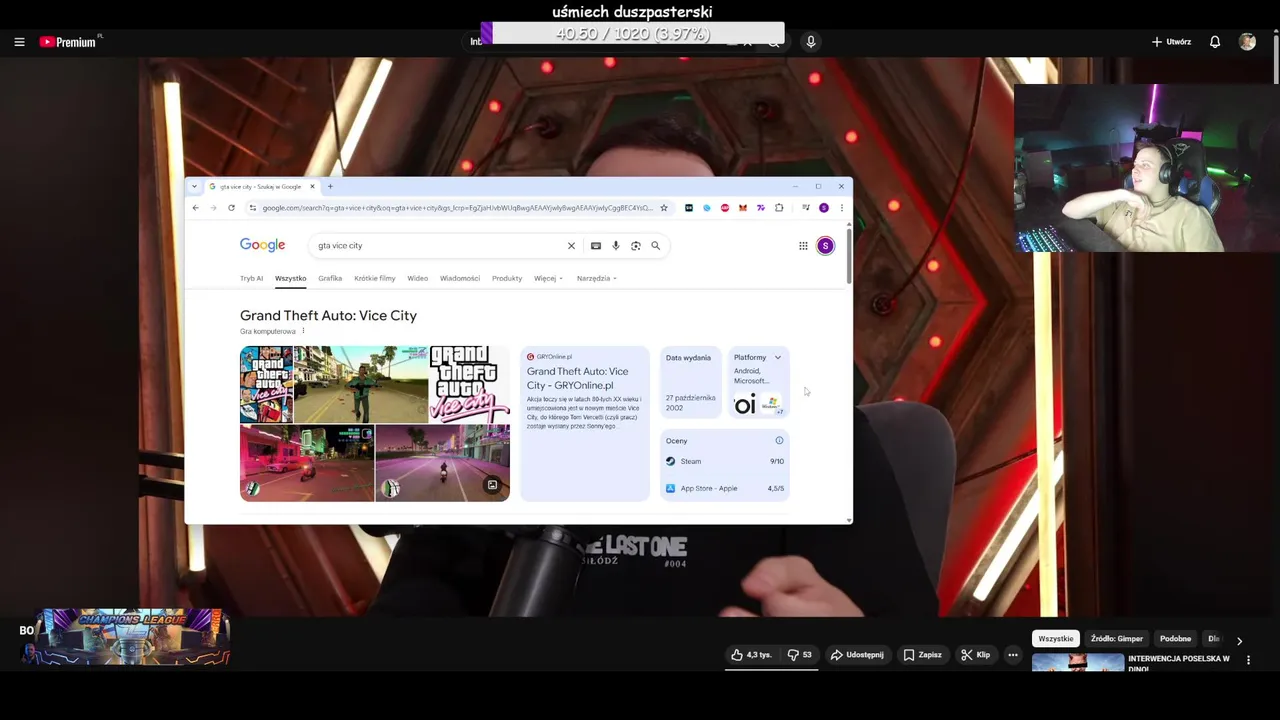The image size is (1280, 720).
Task: Reload the Google search page
Action: click(x=231, y=208)
